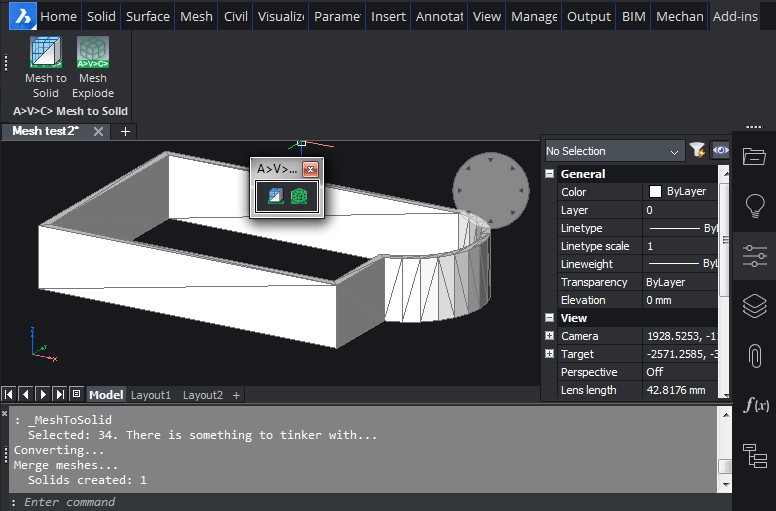Expand the Target property row
The image size is (776, 511).
549,354
